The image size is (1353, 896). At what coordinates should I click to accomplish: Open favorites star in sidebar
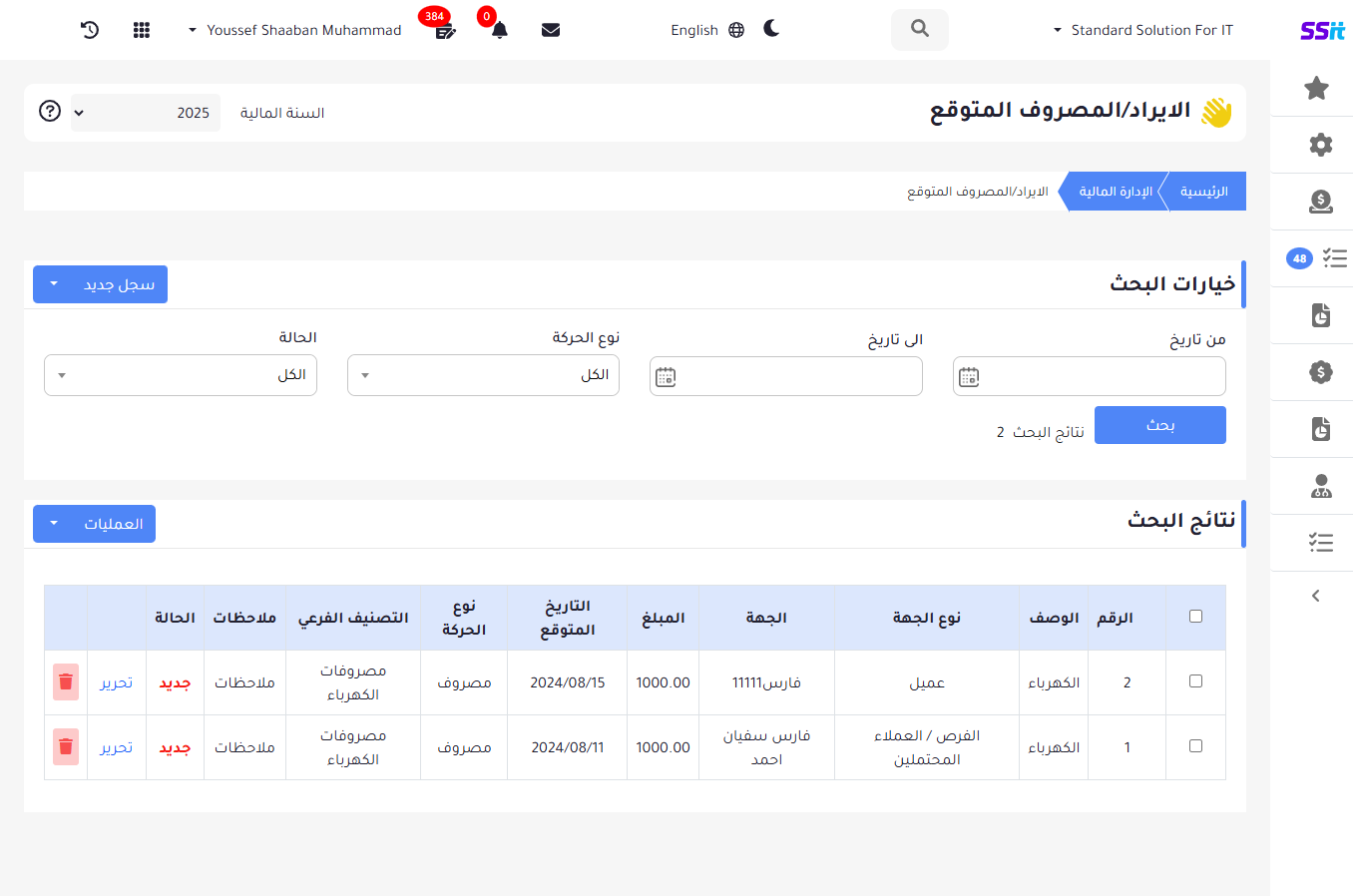click(x=1317, y=88)
